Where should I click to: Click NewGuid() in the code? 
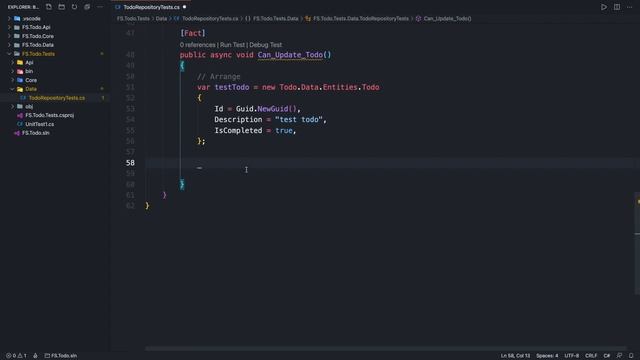(x=277, y=109)
